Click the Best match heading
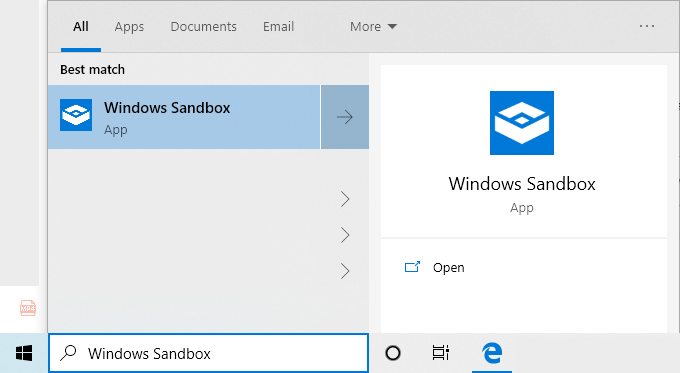 92,69
